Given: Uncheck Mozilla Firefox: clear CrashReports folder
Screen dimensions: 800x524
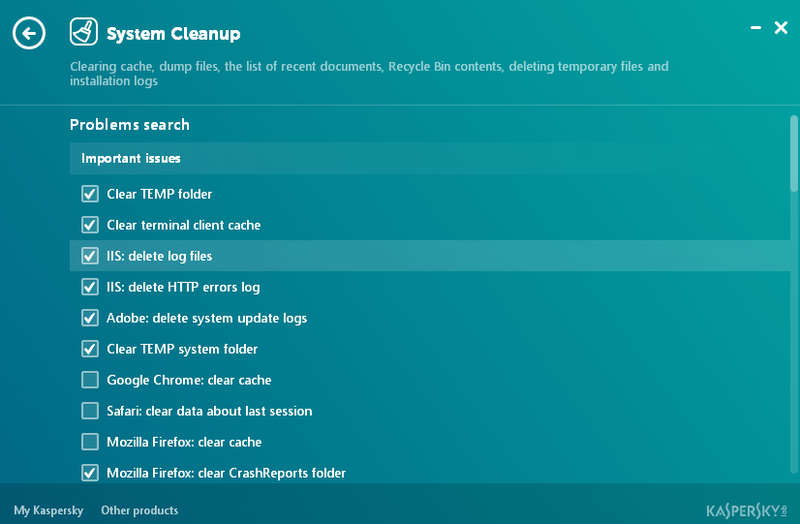Looking at the screenshot, I should click(90, 473).
